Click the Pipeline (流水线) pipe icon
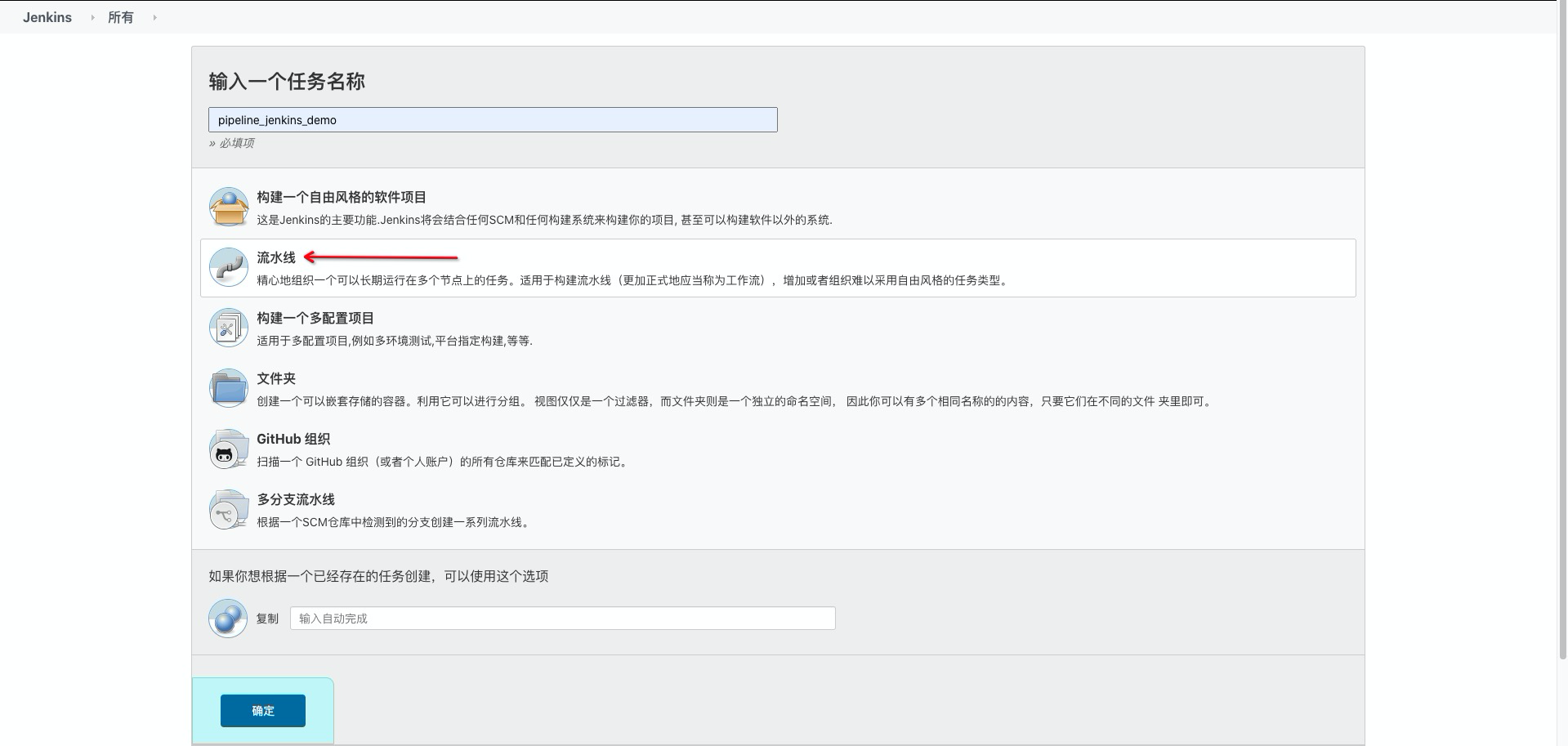The image size is (1568, 746). tap(229, 267)
